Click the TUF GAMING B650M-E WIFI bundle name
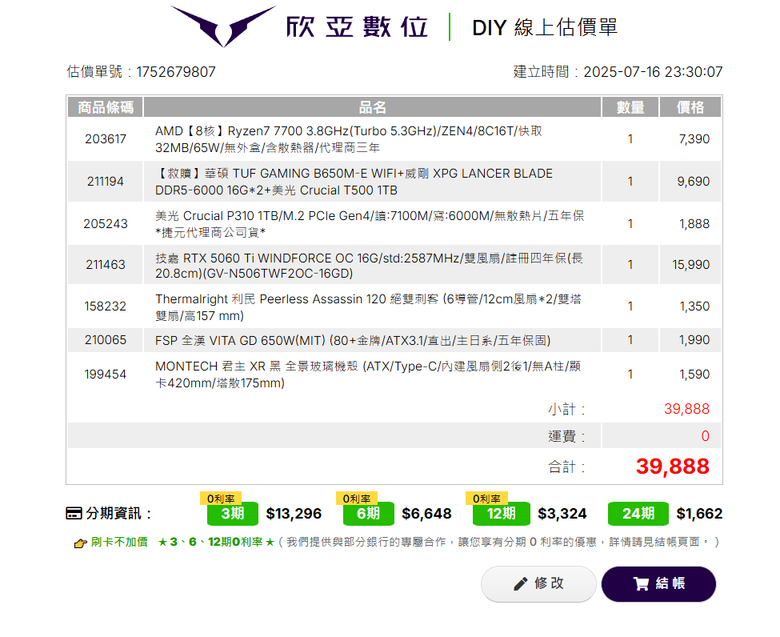 point(354,182)
